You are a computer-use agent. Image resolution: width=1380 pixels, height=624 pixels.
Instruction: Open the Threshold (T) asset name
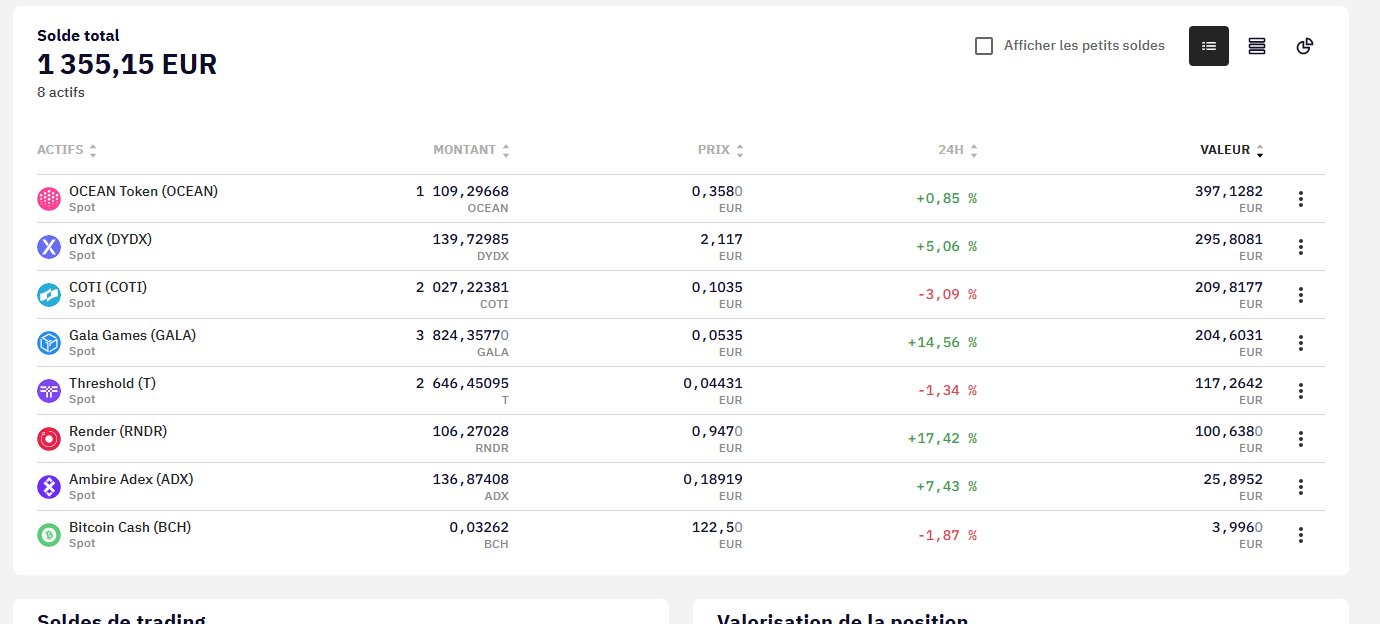point(112,383)
